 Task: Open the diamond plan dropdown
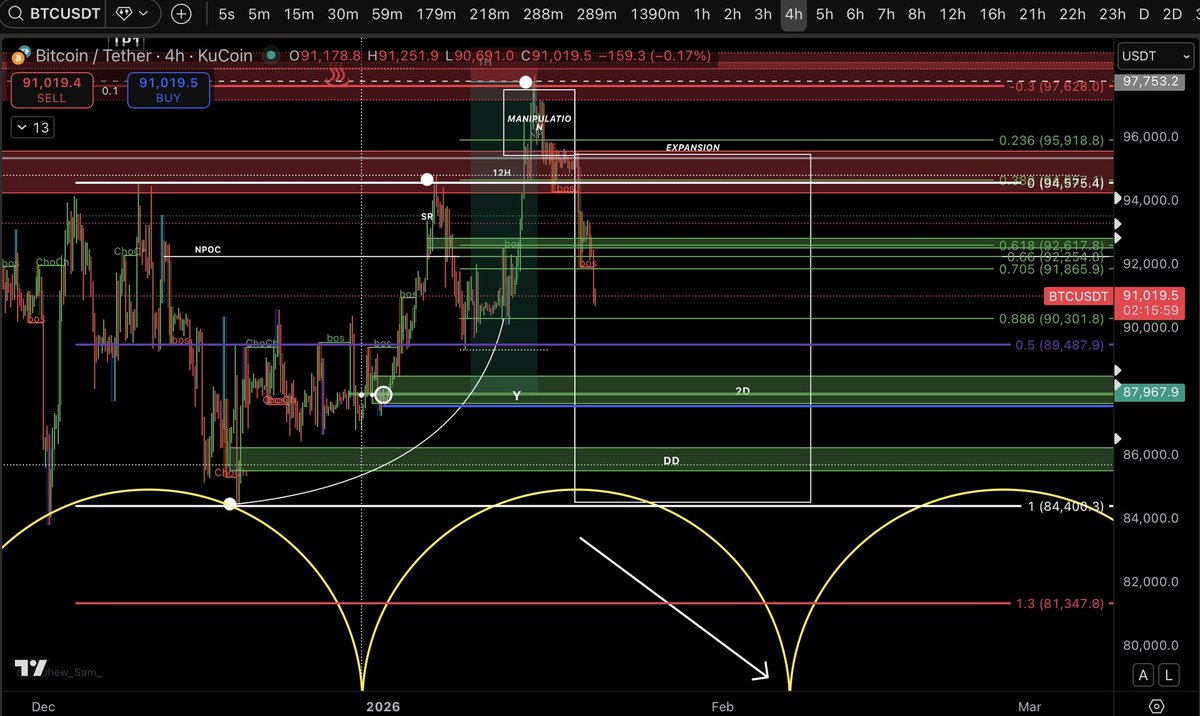click(133, 15)
